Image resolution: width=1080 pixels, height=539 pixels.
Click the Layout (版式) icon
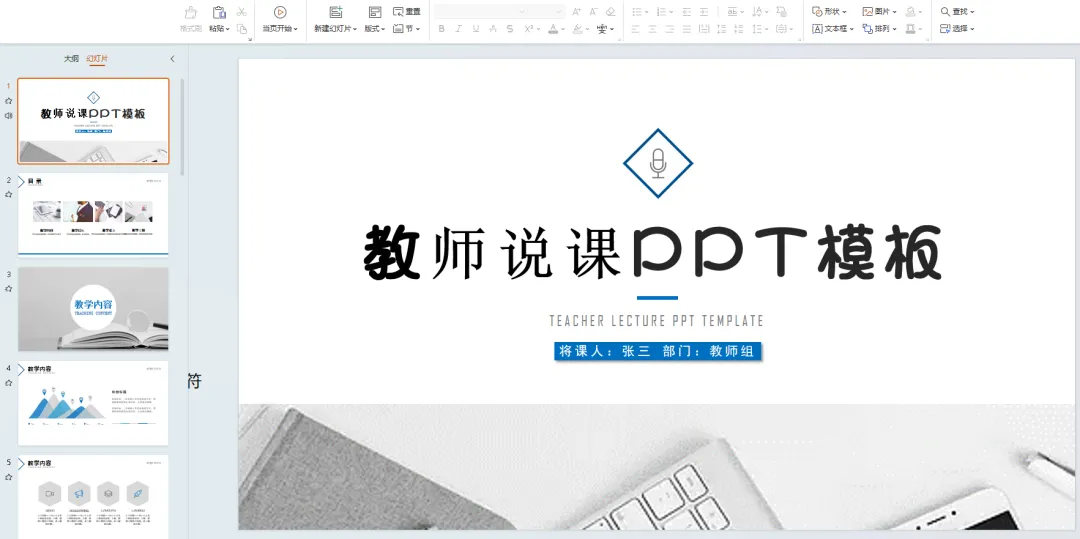click(x=375, y=12)
